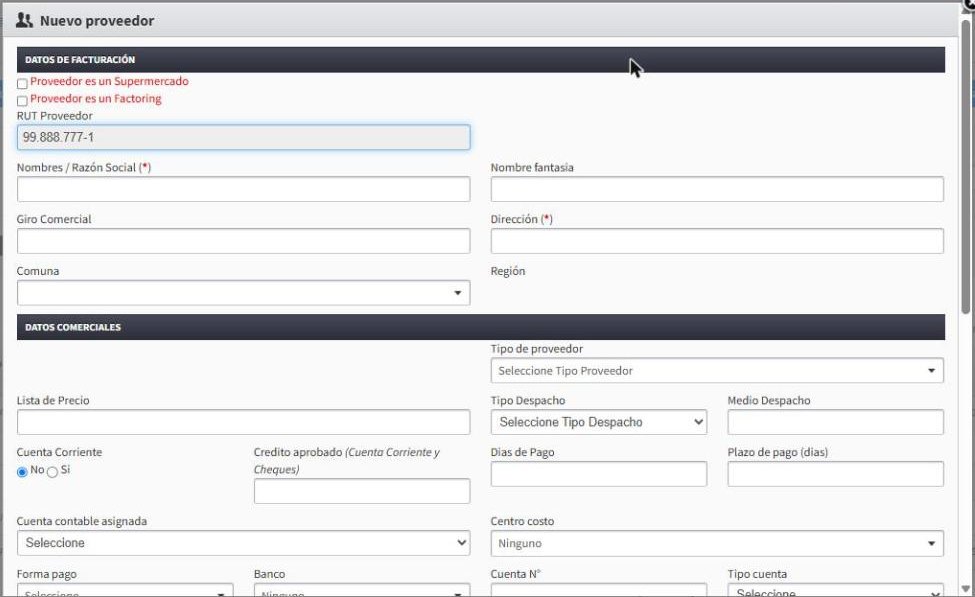Open the Comuna dropdown
This screenshot has width=975, height=597.
coord(243,293)
